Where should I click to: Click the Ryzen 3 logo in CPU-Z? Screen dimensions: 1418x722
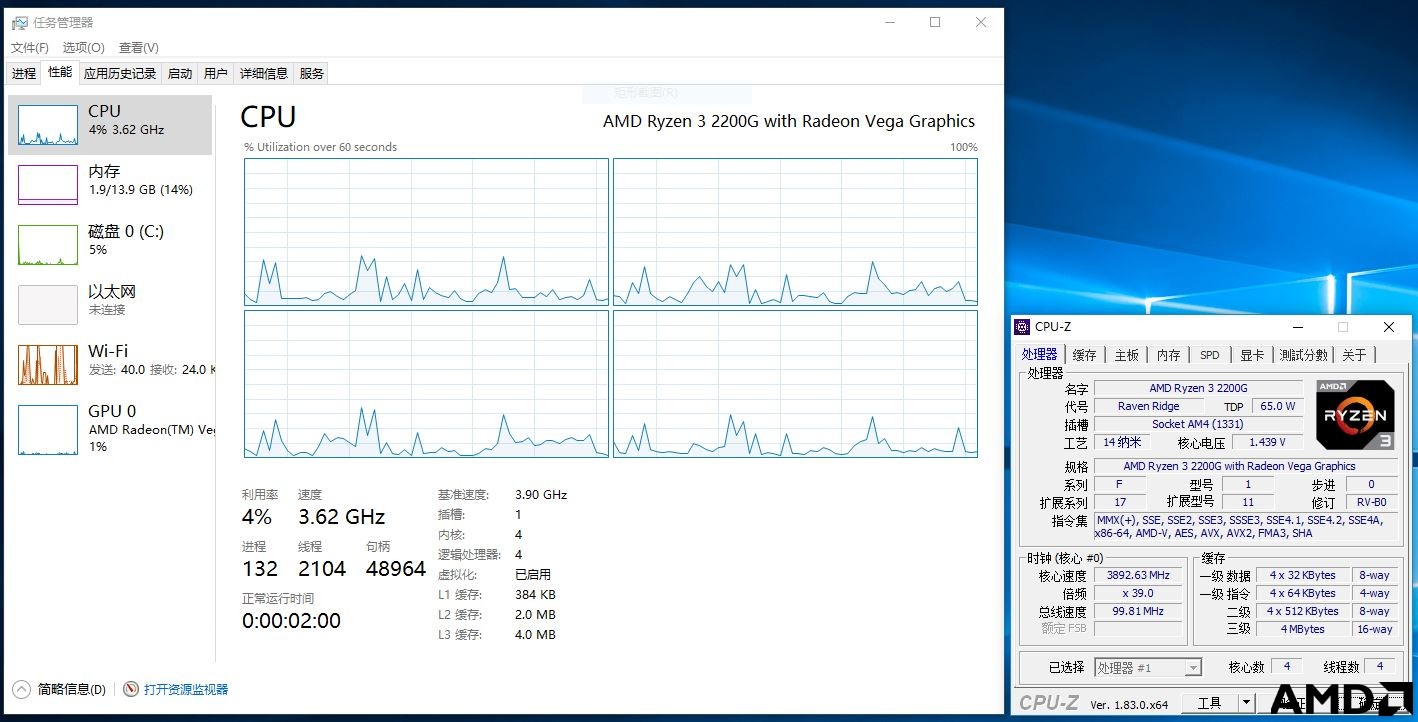point(1355,414)
